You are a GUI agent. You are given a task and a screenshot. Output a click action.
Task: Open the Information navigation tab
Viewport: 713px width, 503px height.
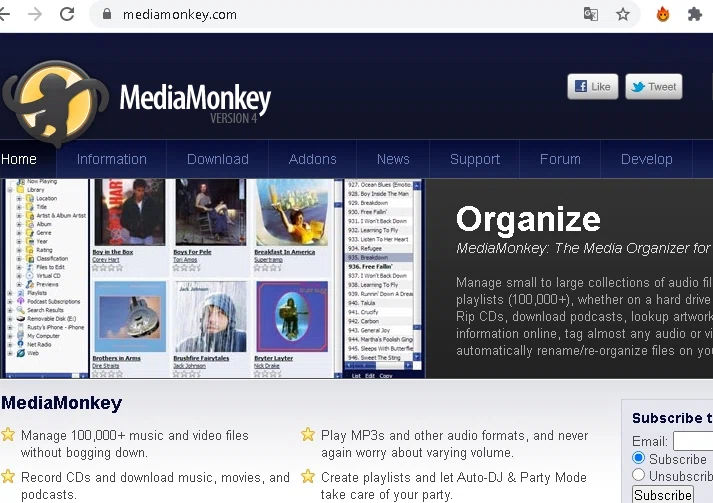pyautogui.click(x=111, y=159)
